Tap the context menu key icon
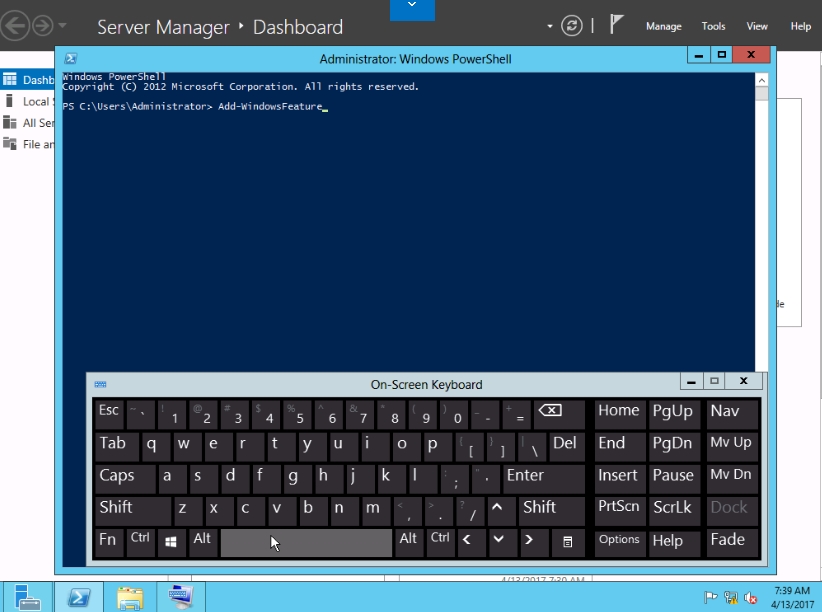This screenshot has width=822, height=612. tap(568, 542)
